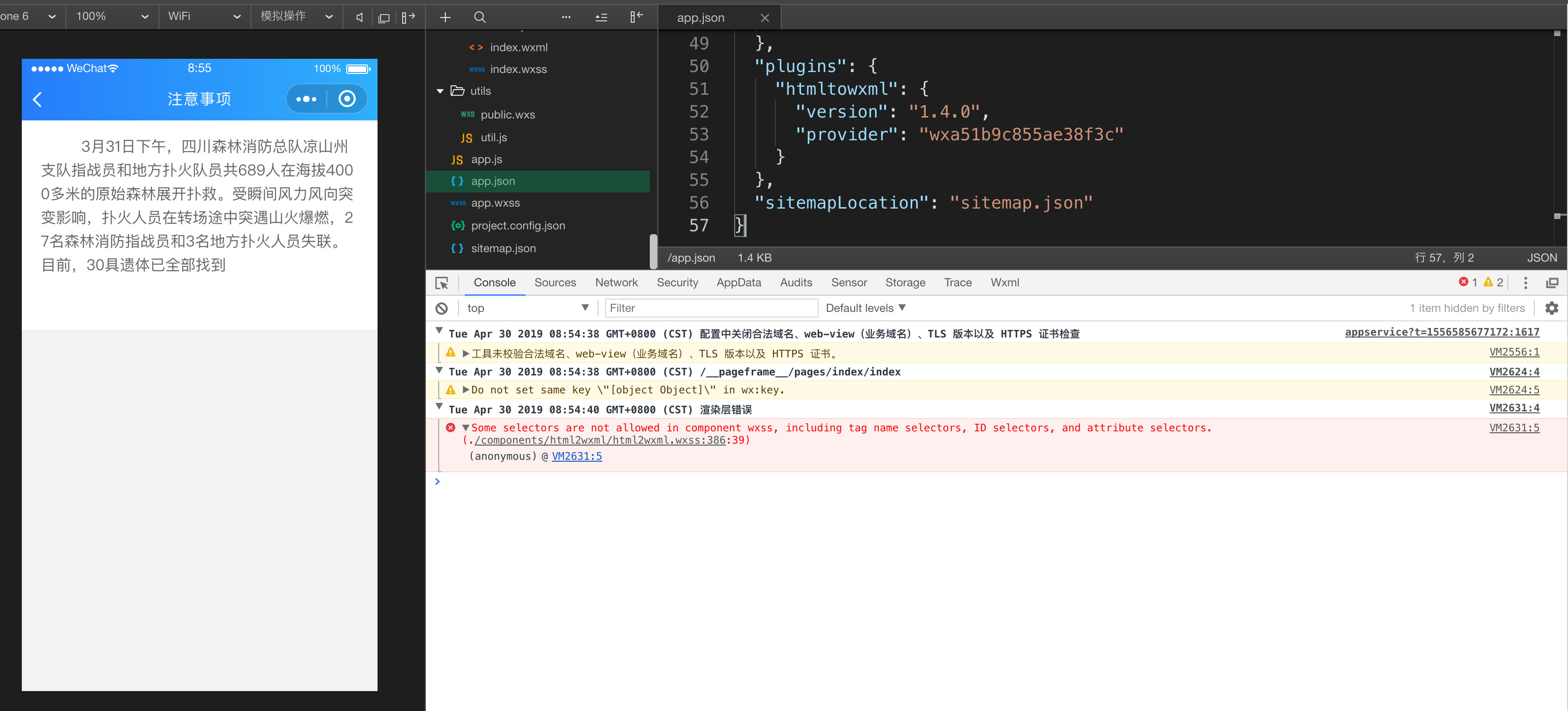This screenshot has height=711, width=1568.
Task: Click the mute sound icon in simulator toolbar
Action: click(360, 17)
